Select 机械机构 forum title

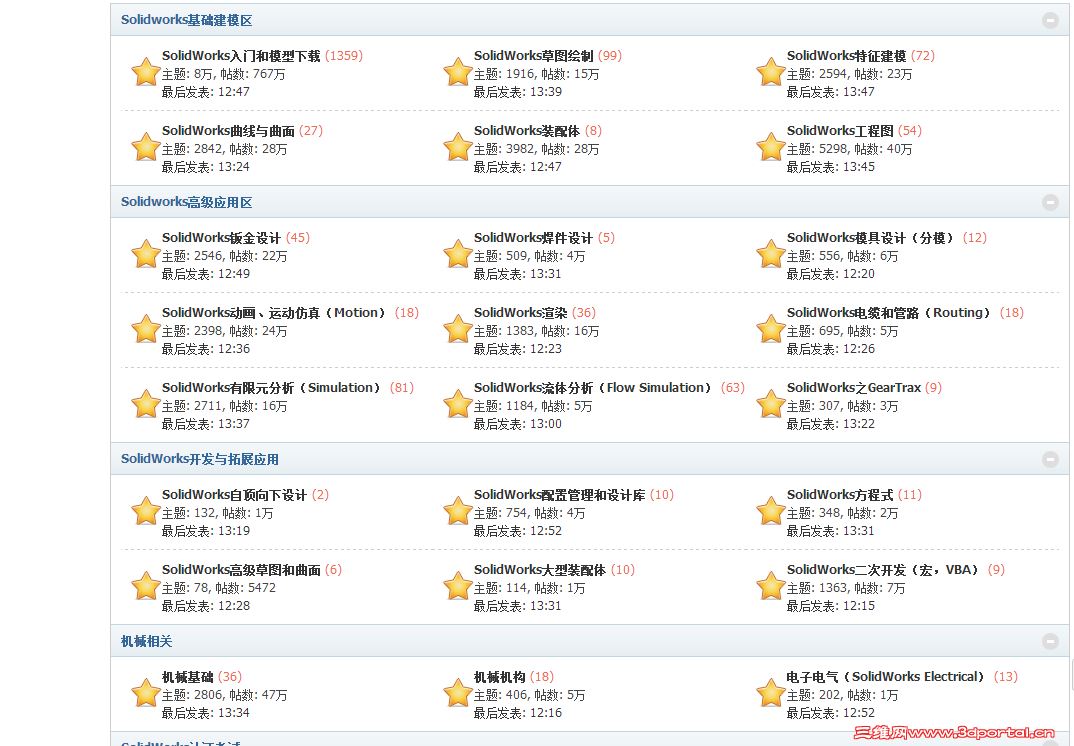coord(500,676)
